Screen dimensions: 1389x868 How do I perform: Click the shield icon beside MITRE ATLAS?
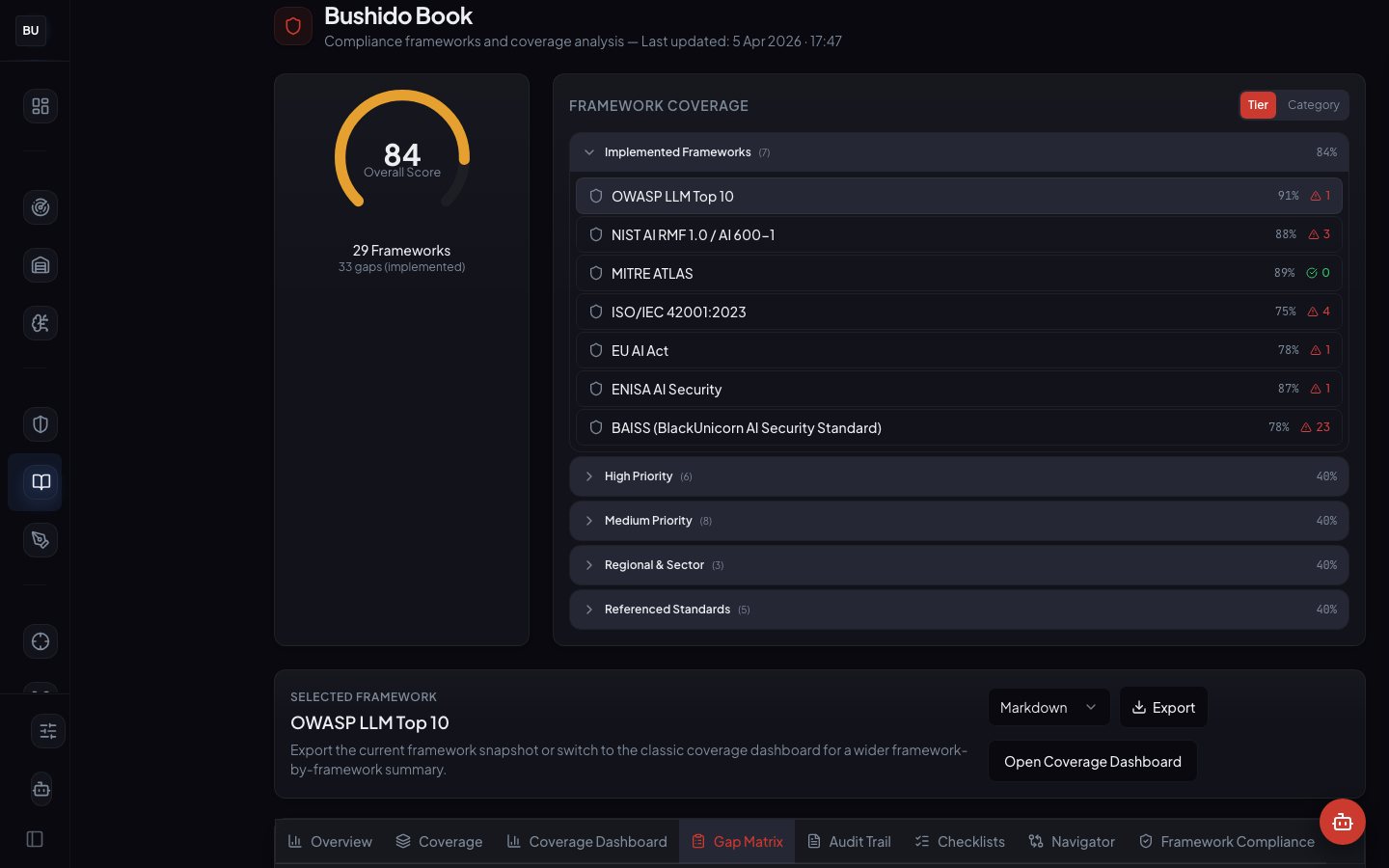596,273
